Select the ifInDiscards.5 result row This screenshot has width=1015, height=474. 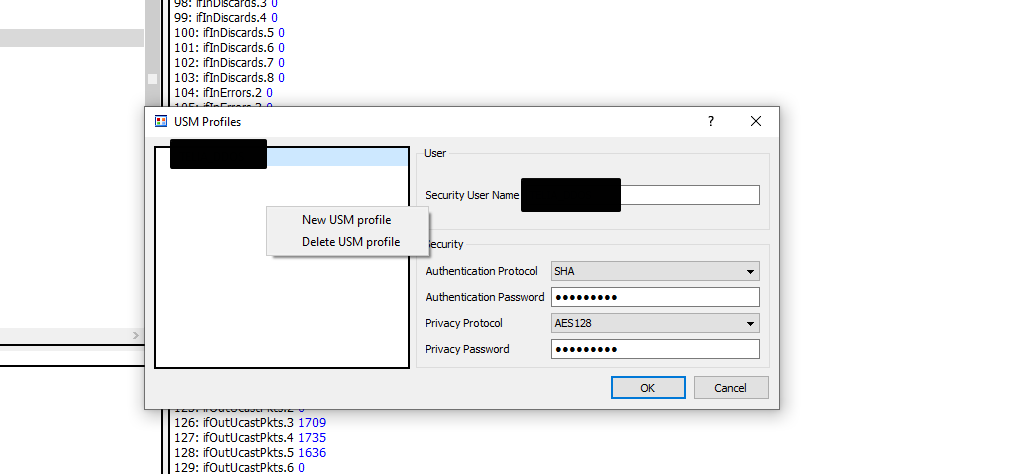tap(236, 33)
